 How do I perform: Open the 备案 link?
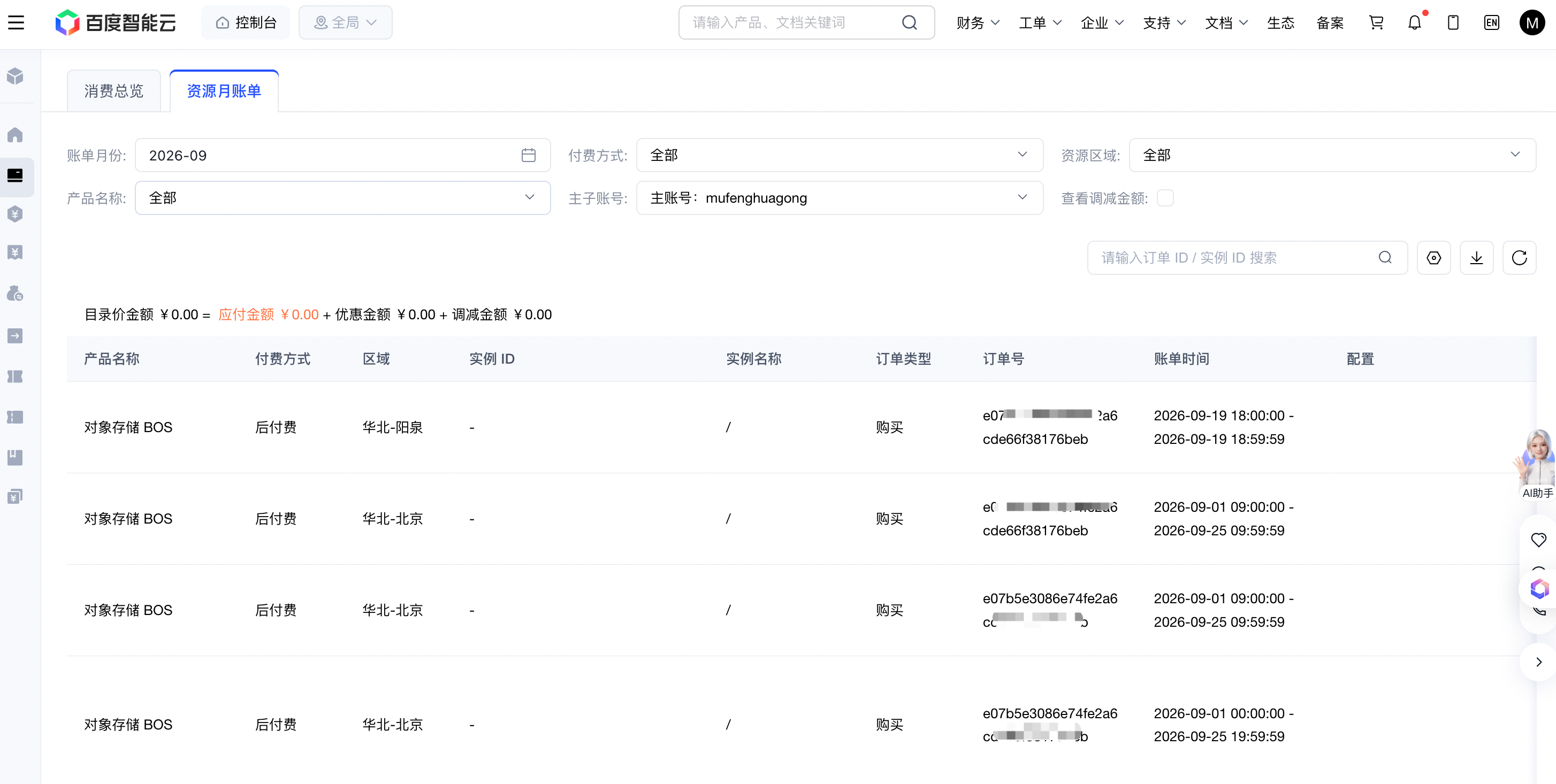(1330, 23)
